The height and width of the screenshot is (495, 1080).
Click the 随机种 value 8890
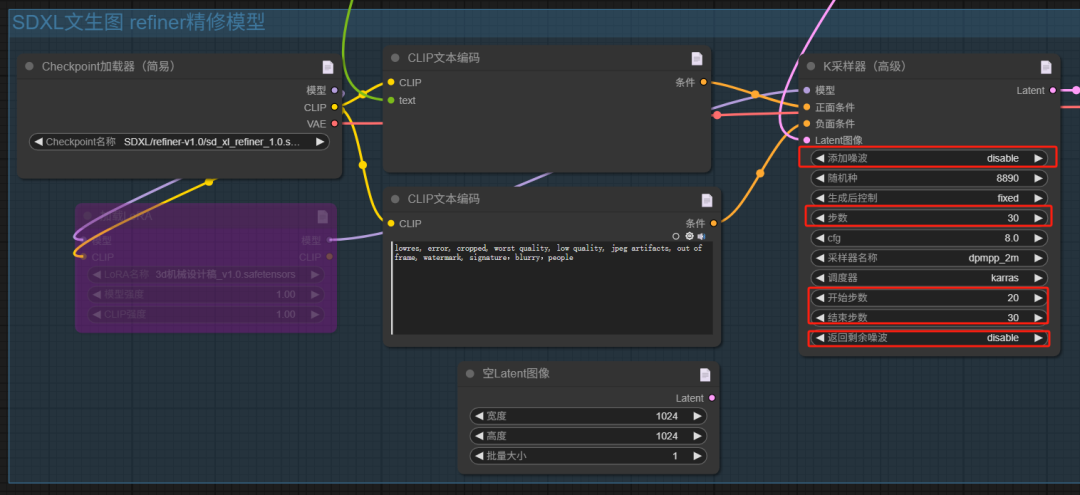pos(1007,178)
